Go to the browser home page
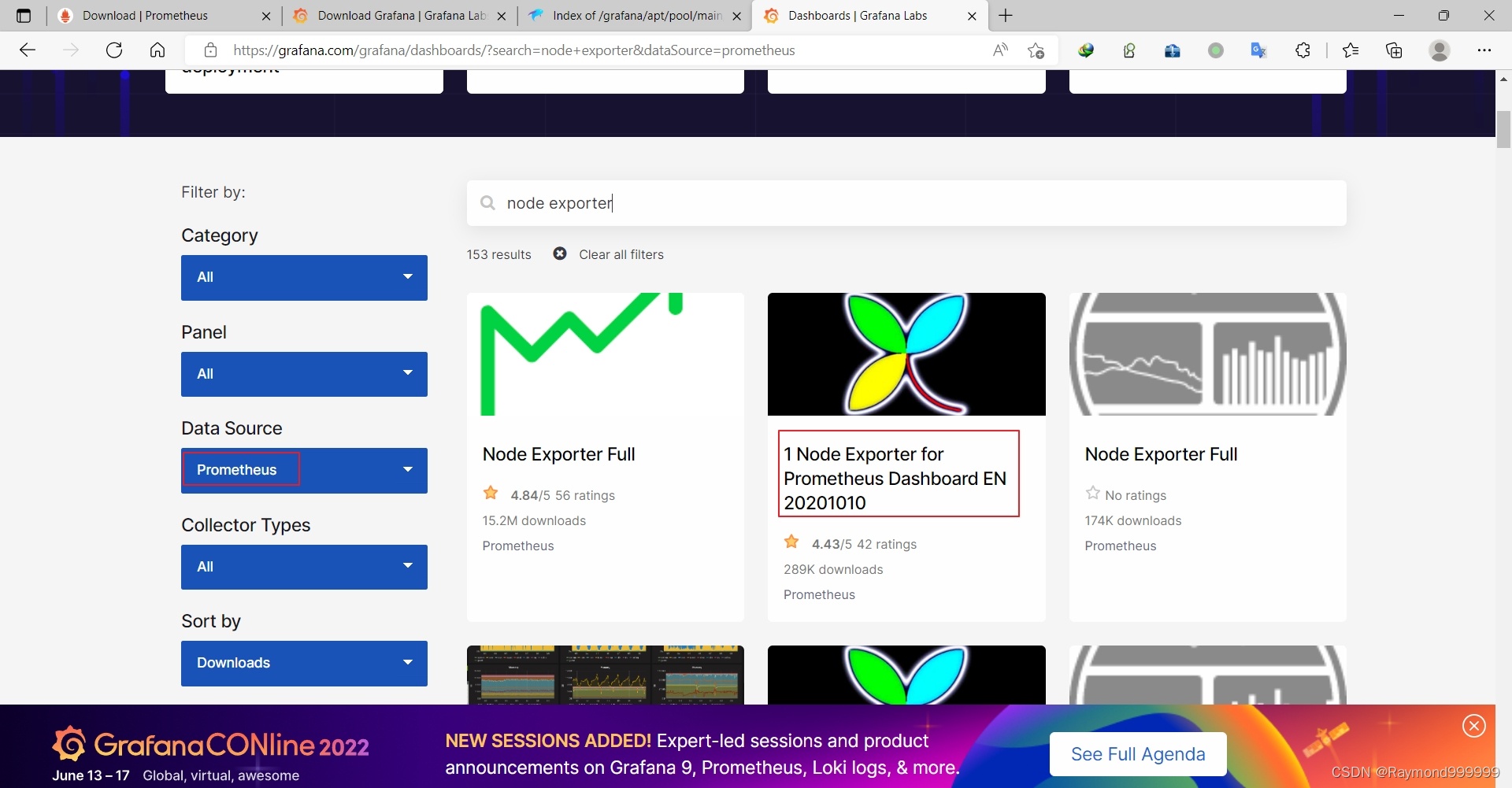 pos(157,50)
